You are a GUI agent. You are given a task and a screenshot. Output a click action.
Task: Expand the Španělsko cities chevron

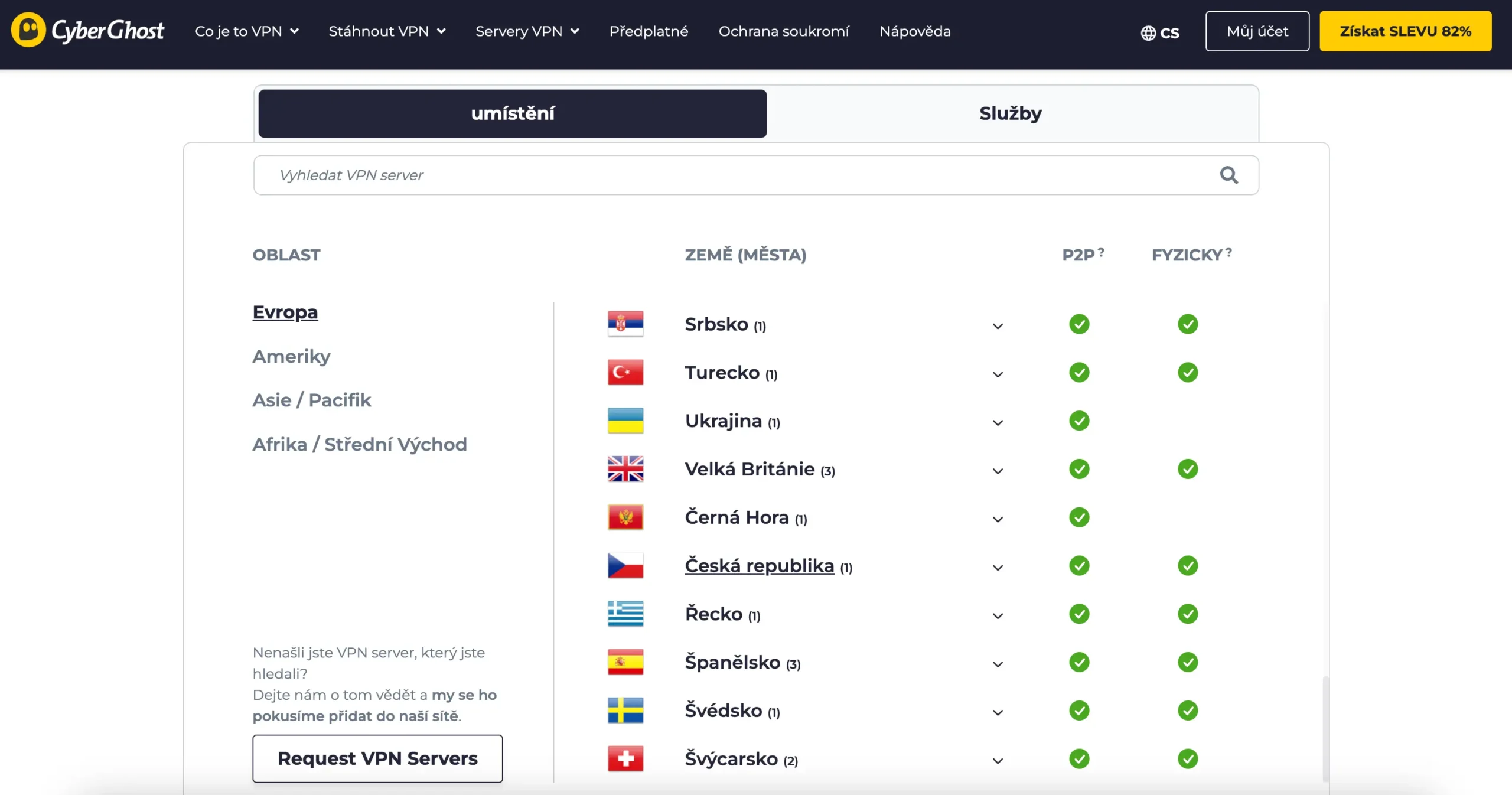998,664
